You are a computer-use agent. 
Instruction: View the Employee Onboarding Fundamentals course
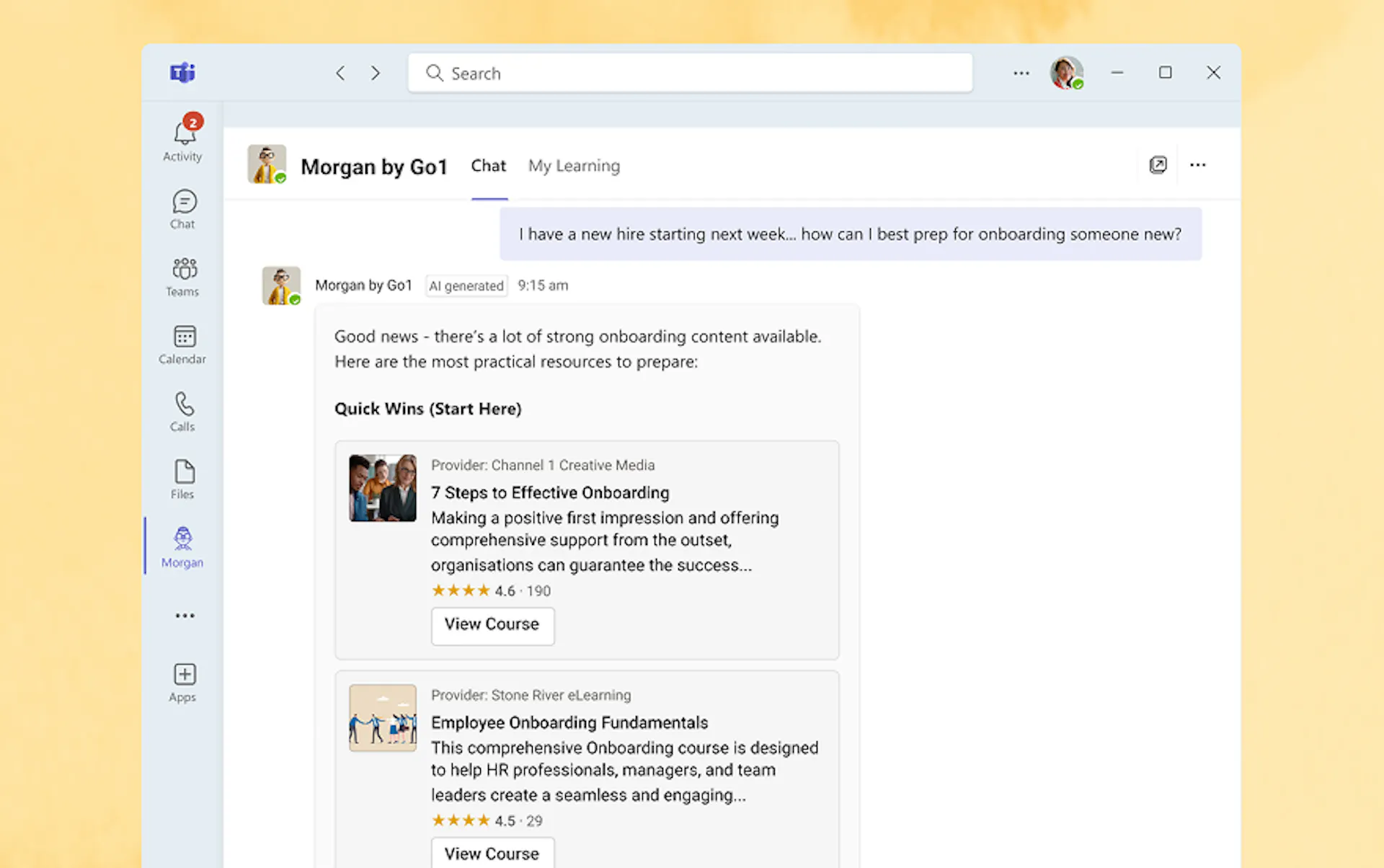[x=492, y=854]
